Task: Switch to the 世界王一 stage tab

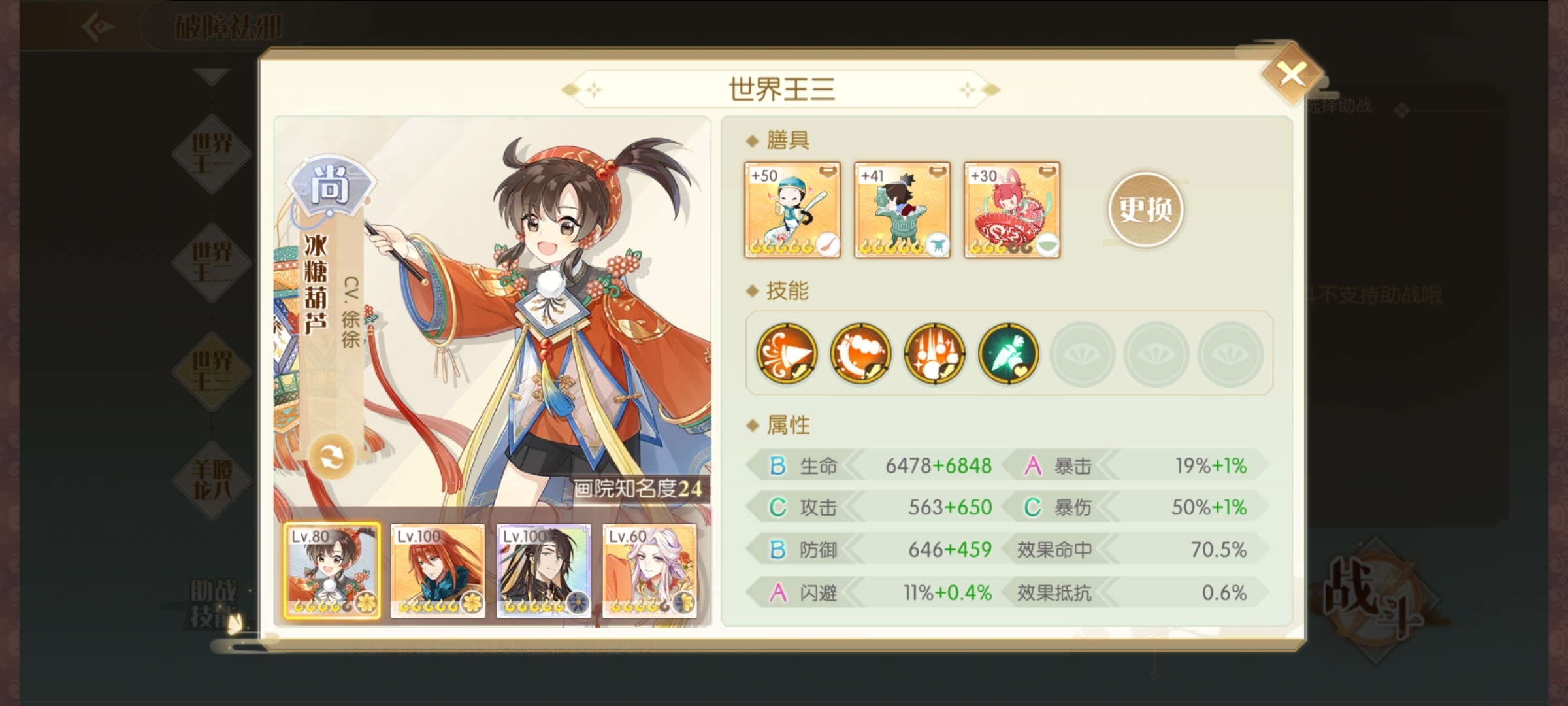Action: point(212,154)
